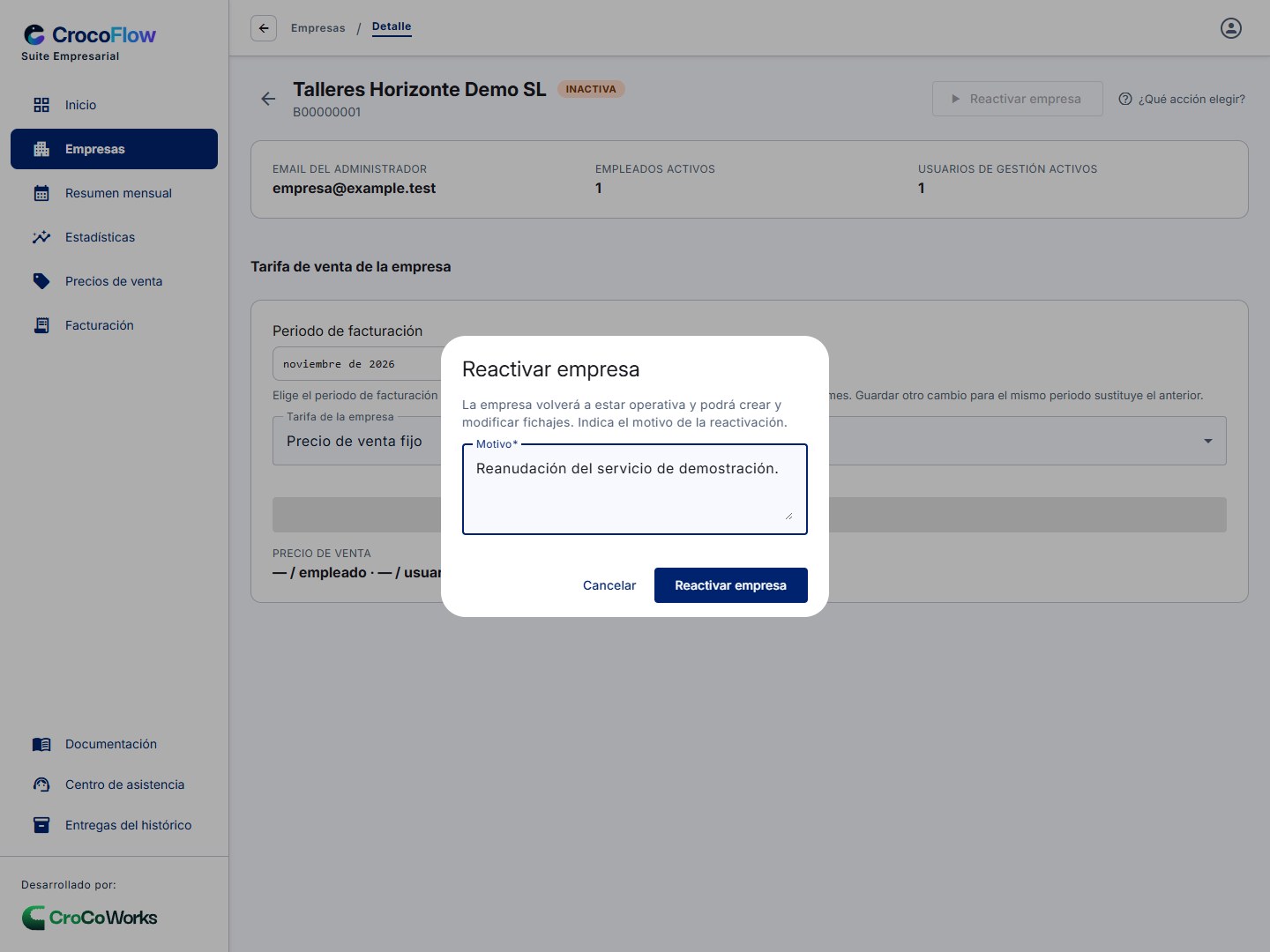Click inside the Motivo text area
Image resolution: width=1270 pixels, height=952 pixels.
click(x=635, y=489)
